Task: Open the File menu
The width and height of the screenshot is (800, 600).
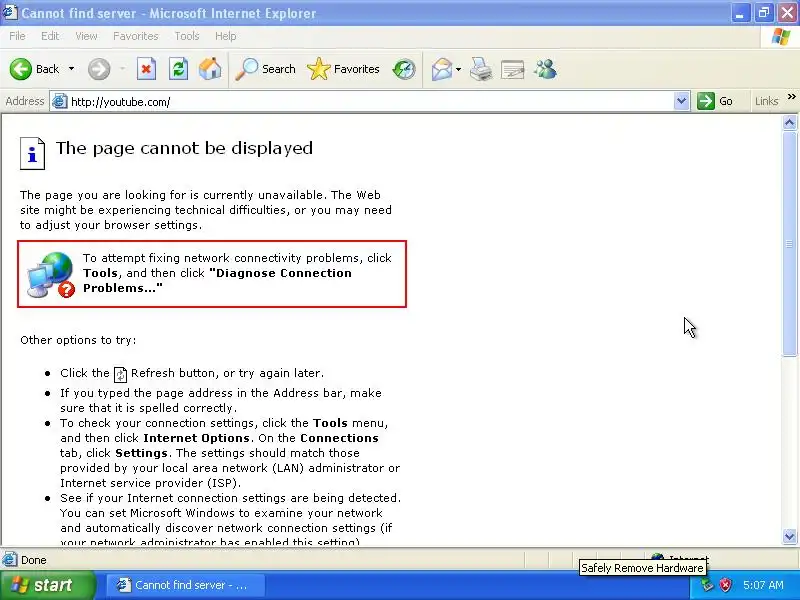Action: click(17, 36)
